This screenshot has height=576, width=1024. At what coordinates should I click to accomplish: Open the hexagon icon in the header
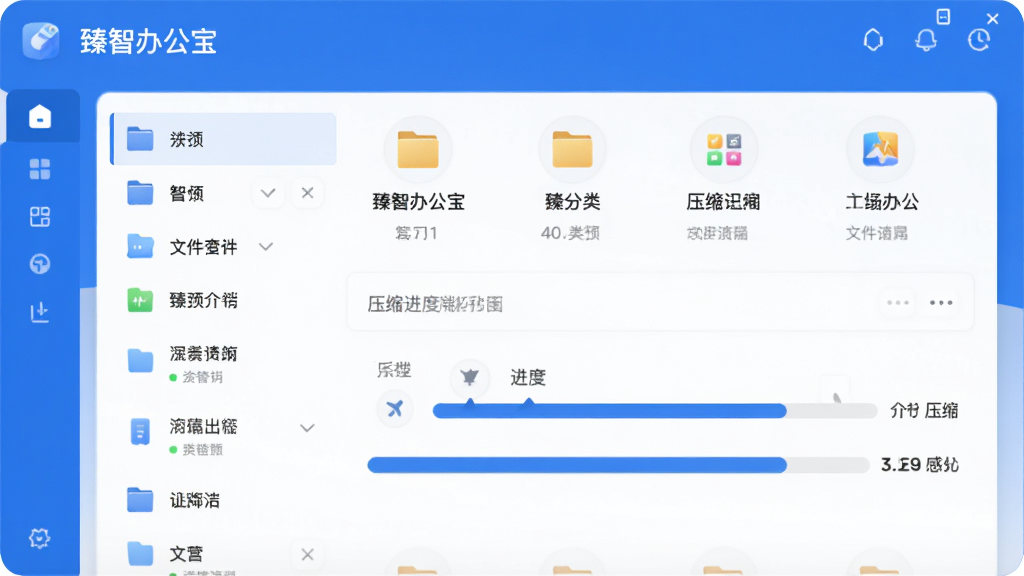pyautogui.click(x=873, y=40)
